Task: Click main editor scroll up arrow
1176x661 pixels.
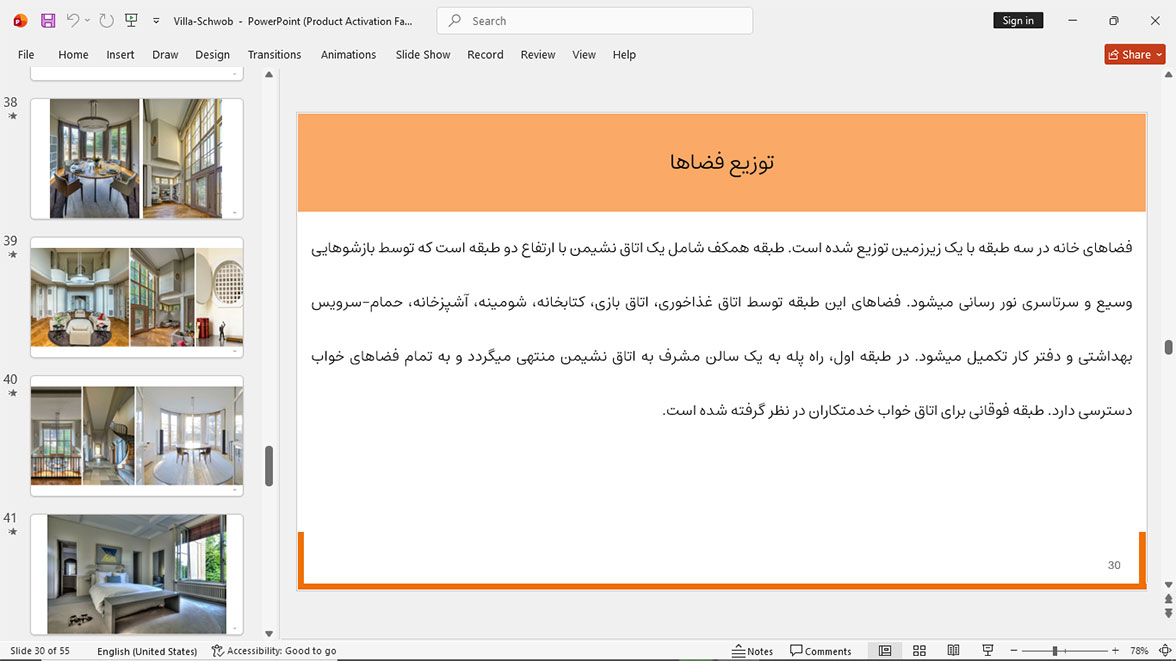Action: click(1168, 74)
